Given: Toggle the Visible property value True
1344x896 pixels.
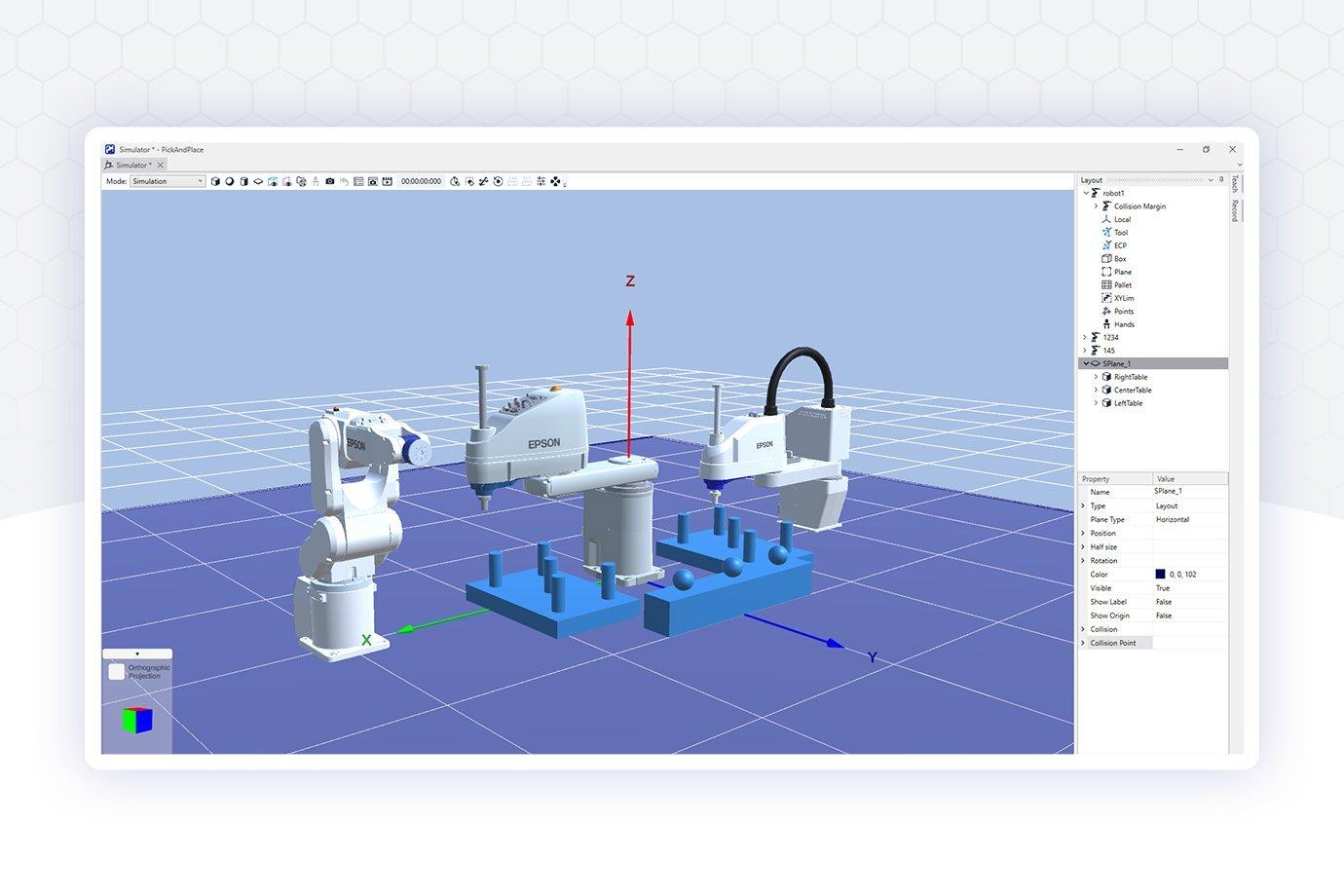Looking at the screenshot, I should tap(1163, 588).
